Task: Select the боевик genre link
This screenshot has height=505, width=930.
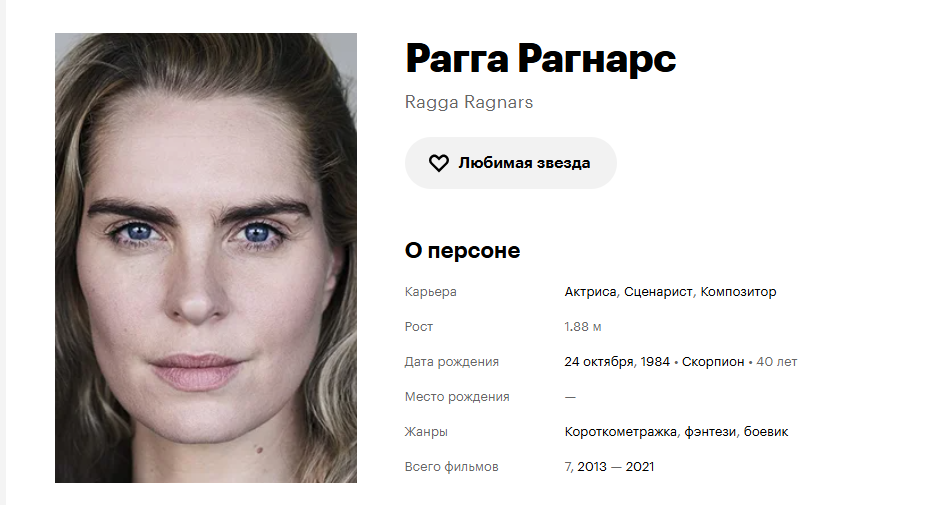Action: (766, 432)
